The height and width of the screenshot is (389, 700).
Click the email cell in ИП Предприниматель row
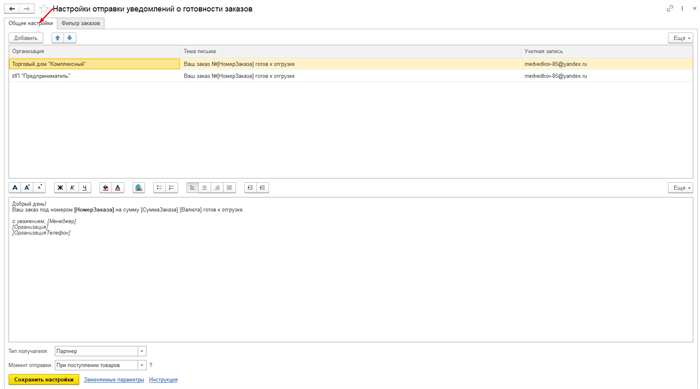(x=607, y=76)
